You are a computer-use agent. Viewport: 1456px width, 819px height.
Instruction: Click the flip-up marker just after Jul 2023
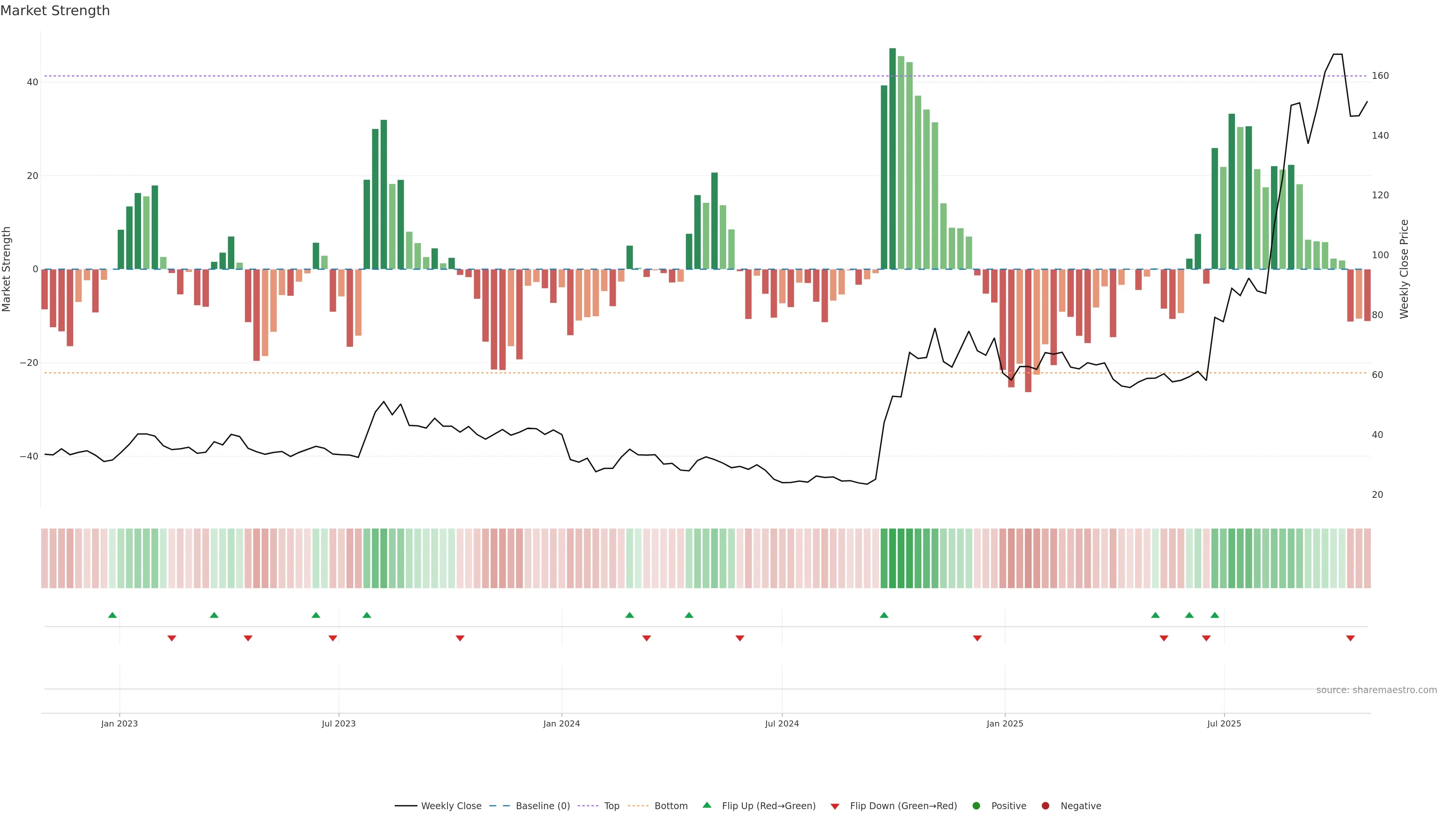click(x=367, y=615)
